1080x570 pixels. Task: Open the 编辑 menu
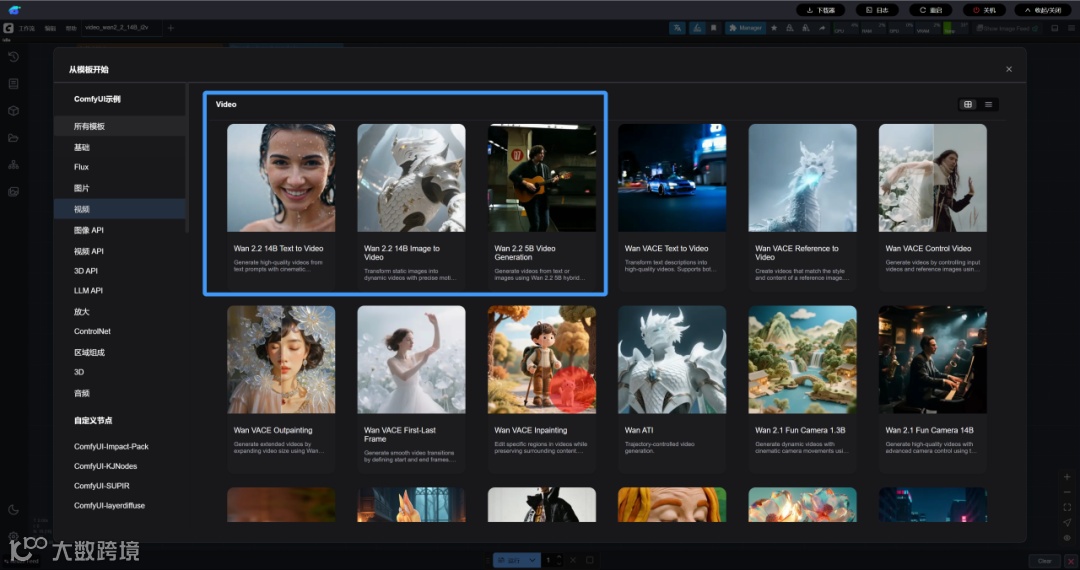coord(50,29)
